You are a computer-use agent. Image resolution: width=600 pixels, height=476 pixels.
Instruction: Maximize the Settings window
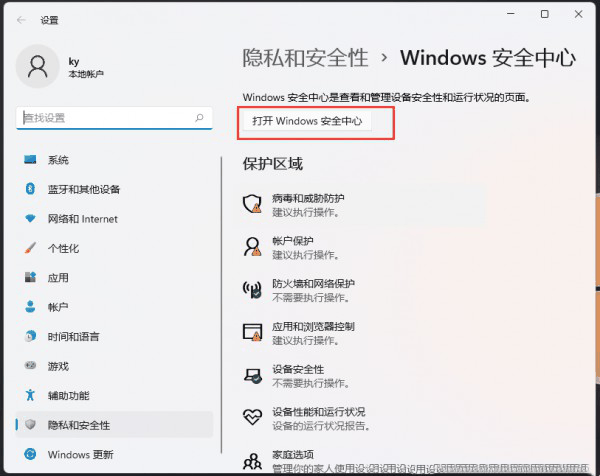click(545, 14)
